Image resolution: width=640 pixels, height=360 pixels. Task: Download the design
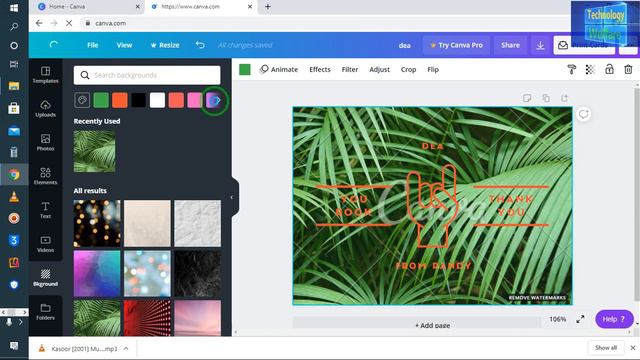(540, 45)
